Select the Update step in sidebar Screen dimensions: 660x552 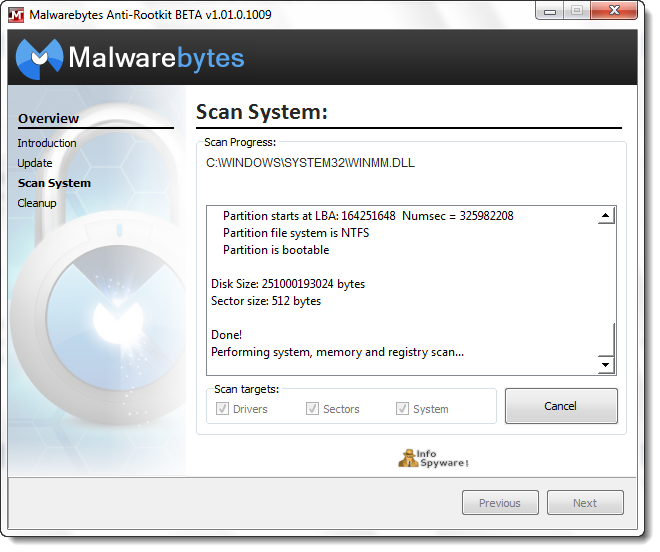[x=35, y=165]
